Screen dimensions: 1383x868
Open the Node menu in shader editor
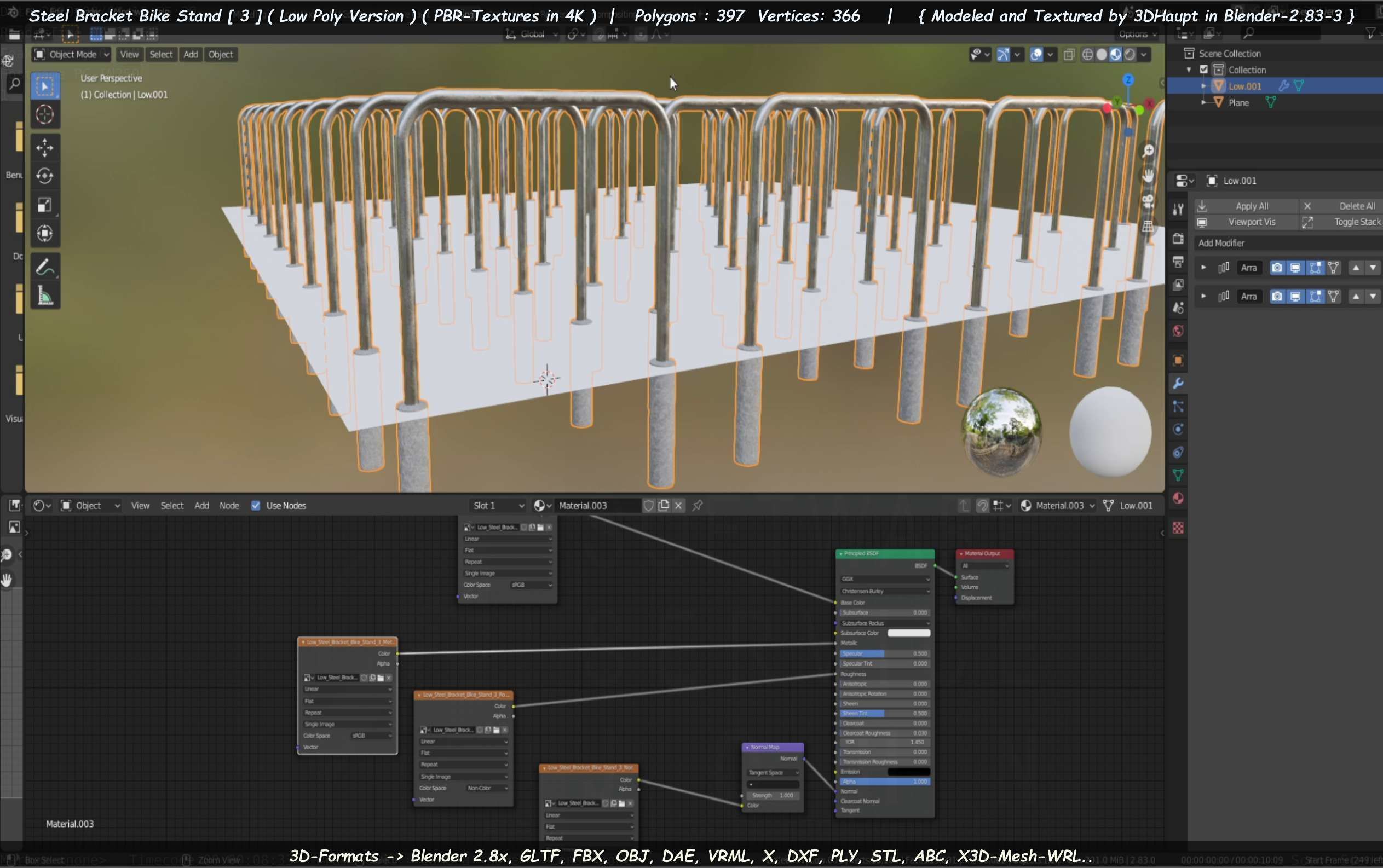229,506
